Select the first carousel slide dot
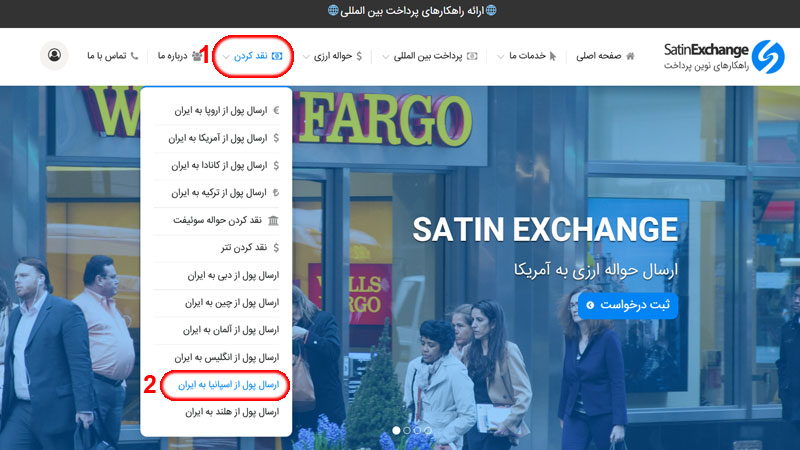This screenshot has height=450, width=800. point(396,431)
